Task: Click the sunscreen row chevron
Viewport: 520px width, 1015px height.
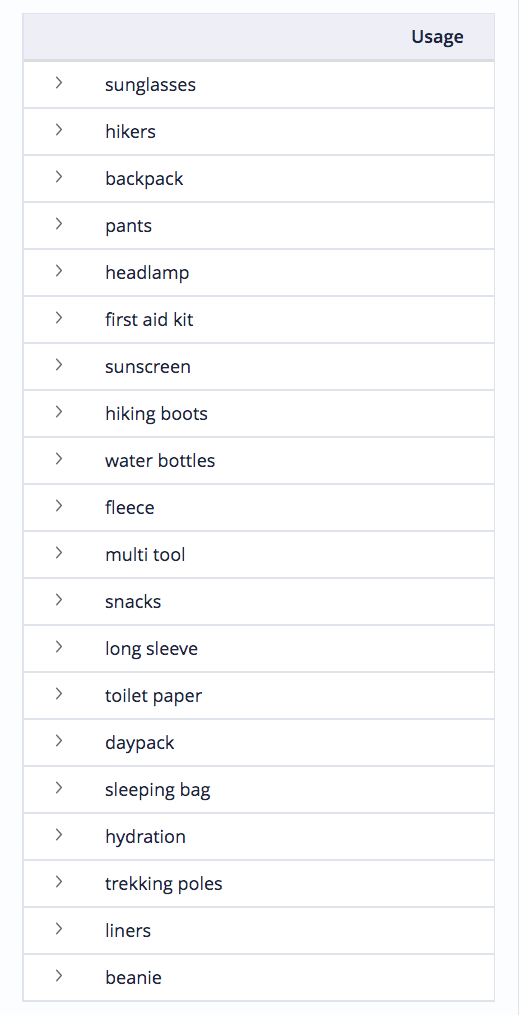Action: (x=59, y=364)
